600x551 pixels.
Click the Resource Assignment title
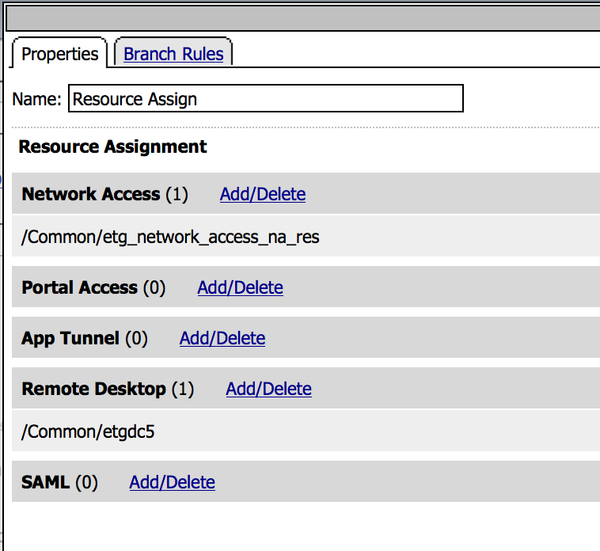(x=112, y=147)
